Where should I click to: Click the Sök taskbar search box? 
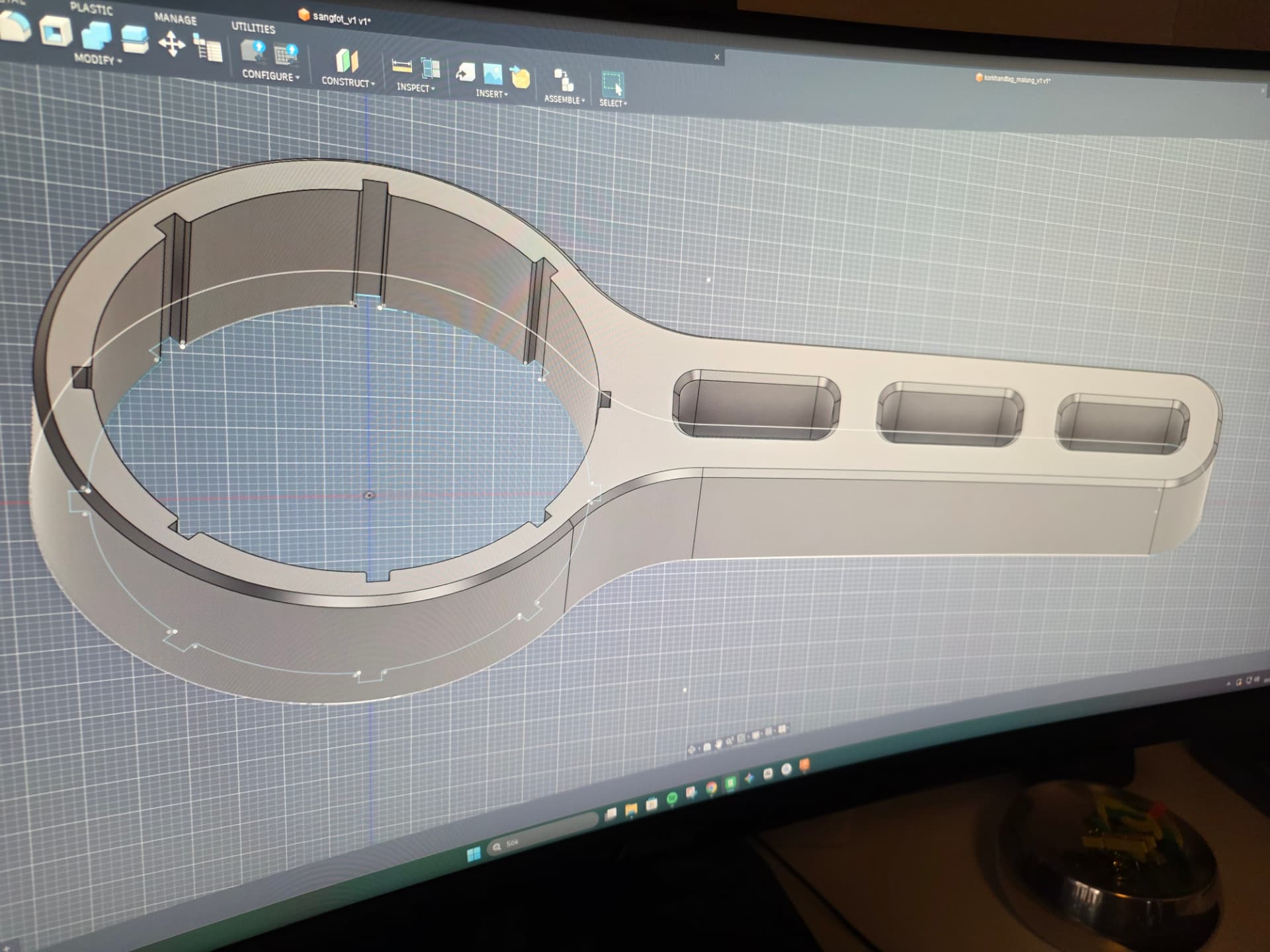click(542, 834)
